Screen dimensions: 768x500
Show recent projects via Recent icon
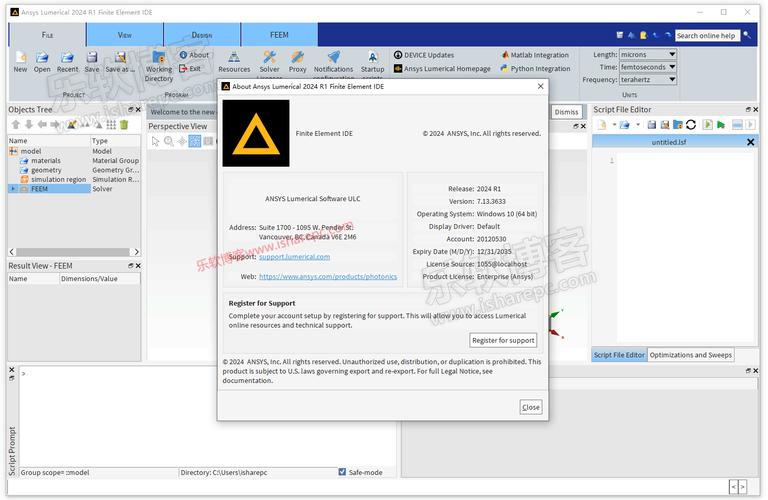click(x=67, y=57)
